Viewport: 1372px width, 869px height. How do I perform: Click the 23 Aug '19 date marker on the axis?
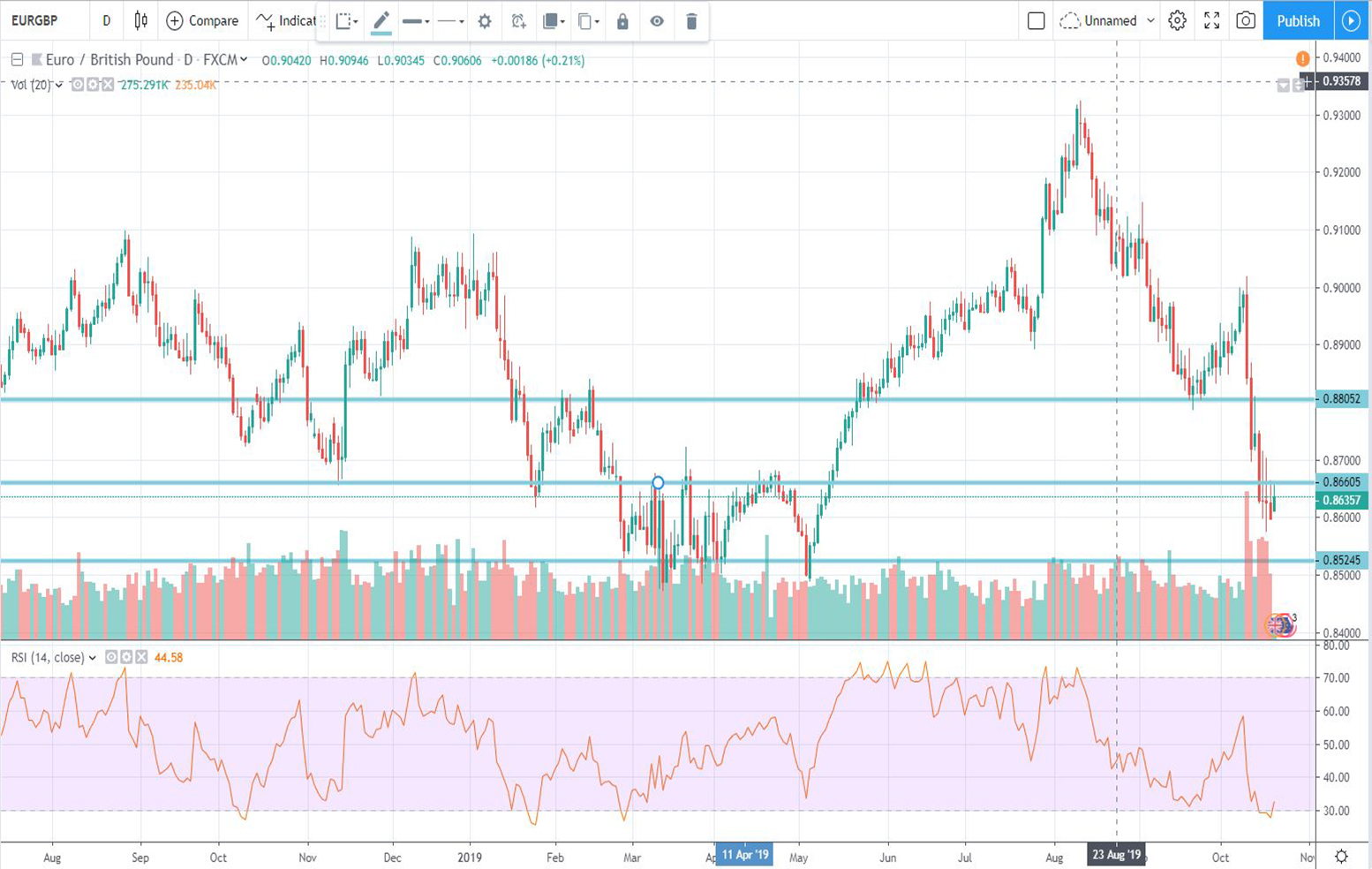[1118, 855]
